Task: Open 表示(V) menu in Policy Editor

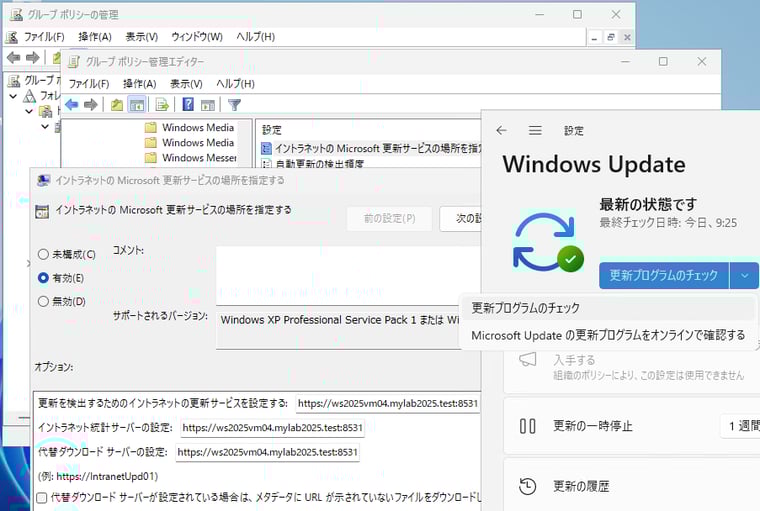Action: point(186,83)
